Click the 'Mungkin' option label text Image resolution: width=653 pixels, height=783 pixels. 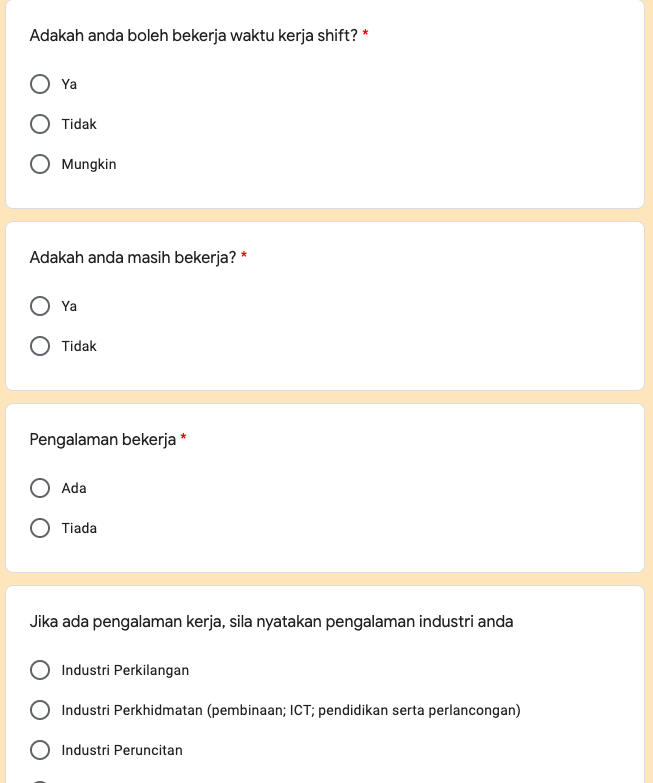tap(89, 164)
